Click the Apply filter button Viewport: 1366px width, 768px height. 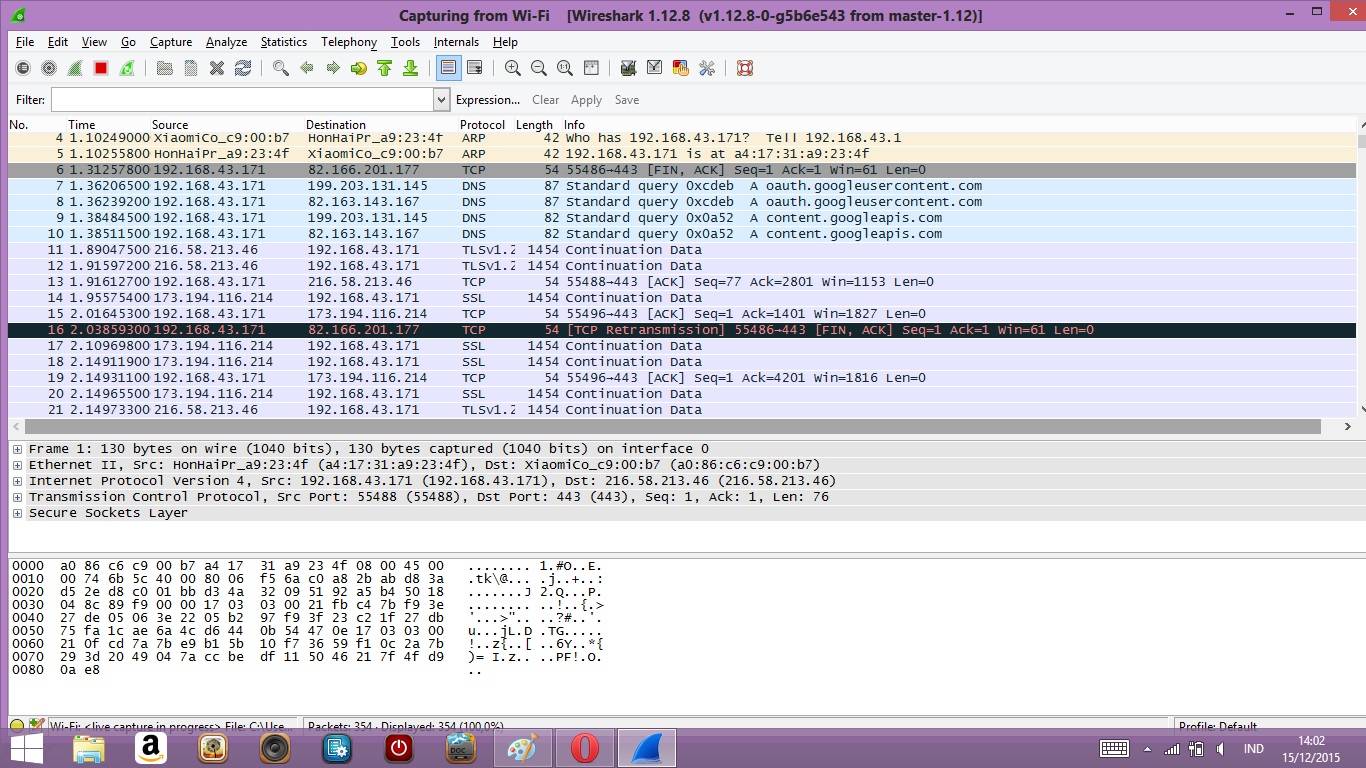point(586,100)
